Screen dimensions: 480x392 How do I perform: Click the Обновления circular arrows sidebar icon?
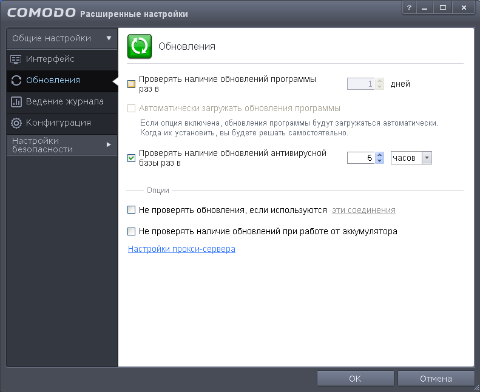point(16,80)
